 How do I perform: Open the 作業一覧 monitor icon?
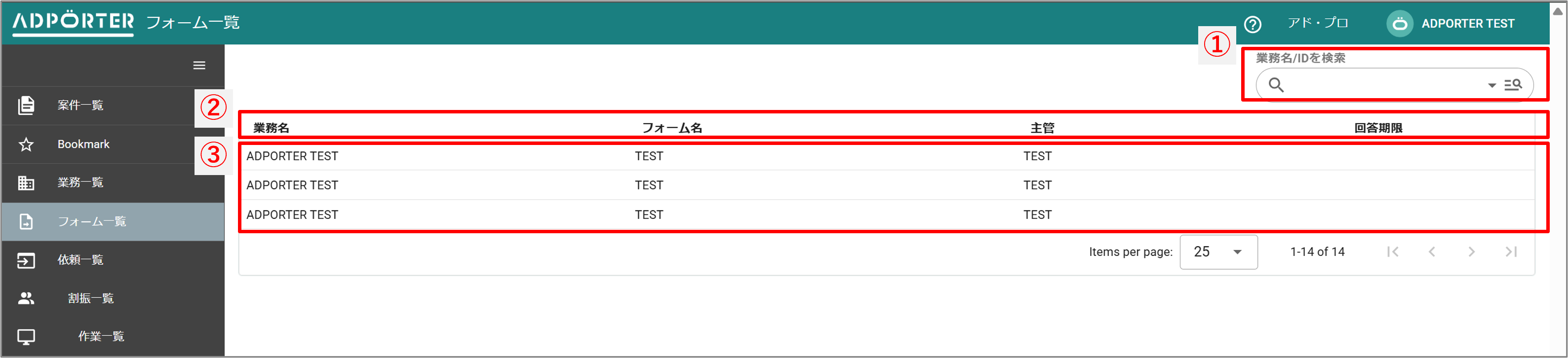(26, 336)
